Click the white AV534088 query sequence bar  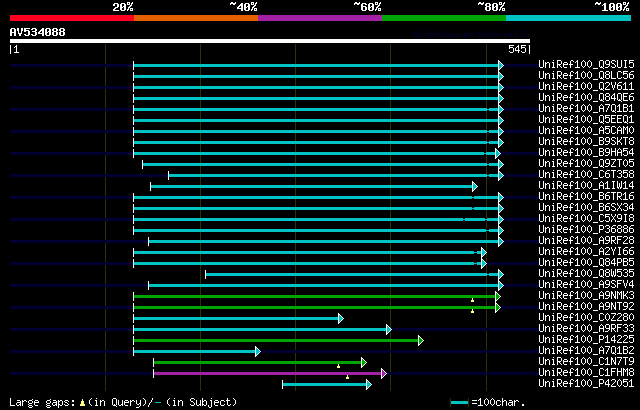(x=270, y=41)
